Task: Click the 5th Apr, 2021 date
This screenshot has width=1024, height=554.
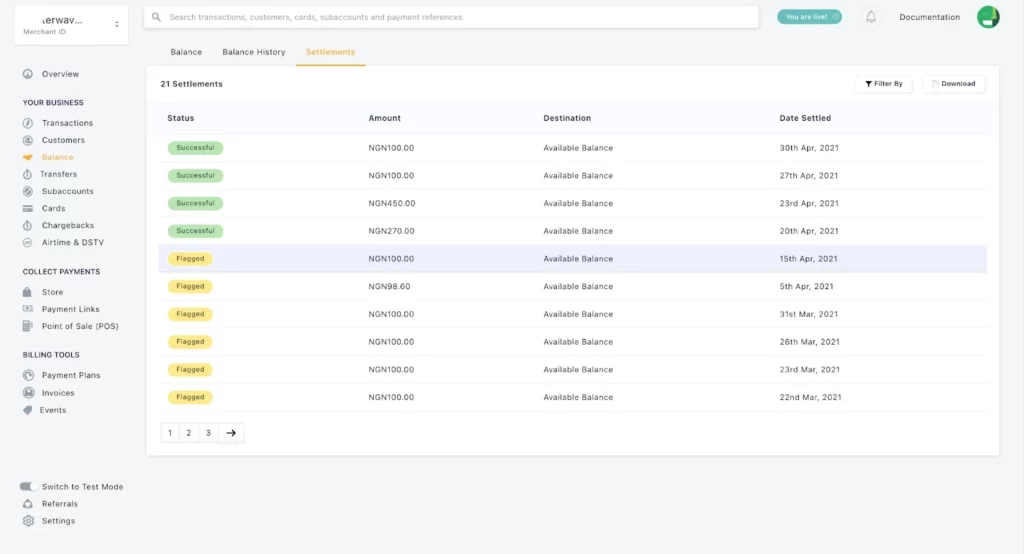Action: tap(806, 286)
